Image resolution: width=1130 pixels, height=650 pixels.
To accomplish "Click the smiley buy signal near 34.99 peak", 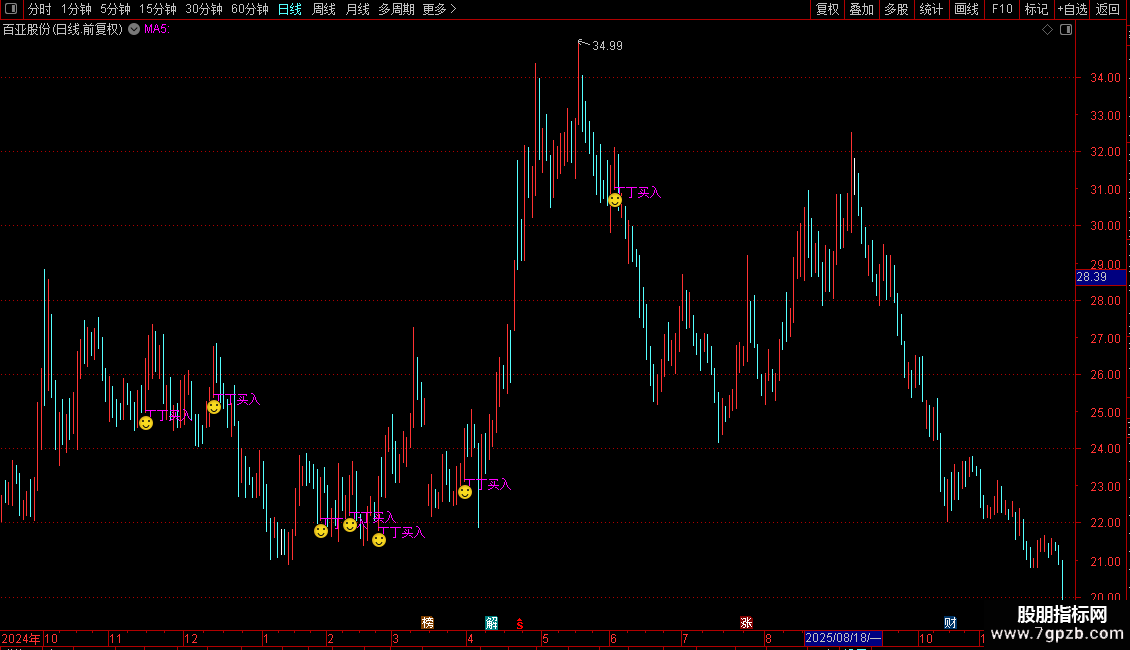I will (615, 200).
